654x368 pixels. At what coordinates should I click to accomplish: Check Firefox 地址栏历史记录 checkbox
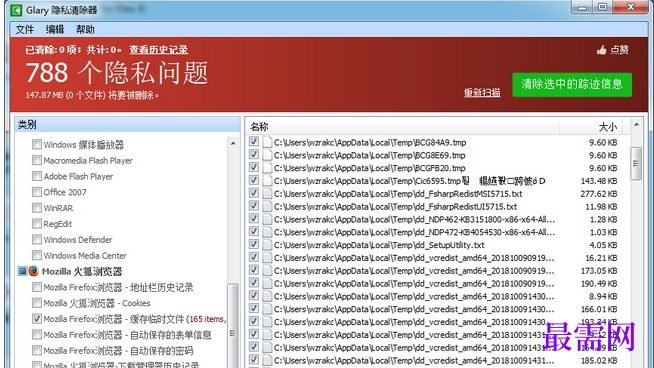point(37,287)
